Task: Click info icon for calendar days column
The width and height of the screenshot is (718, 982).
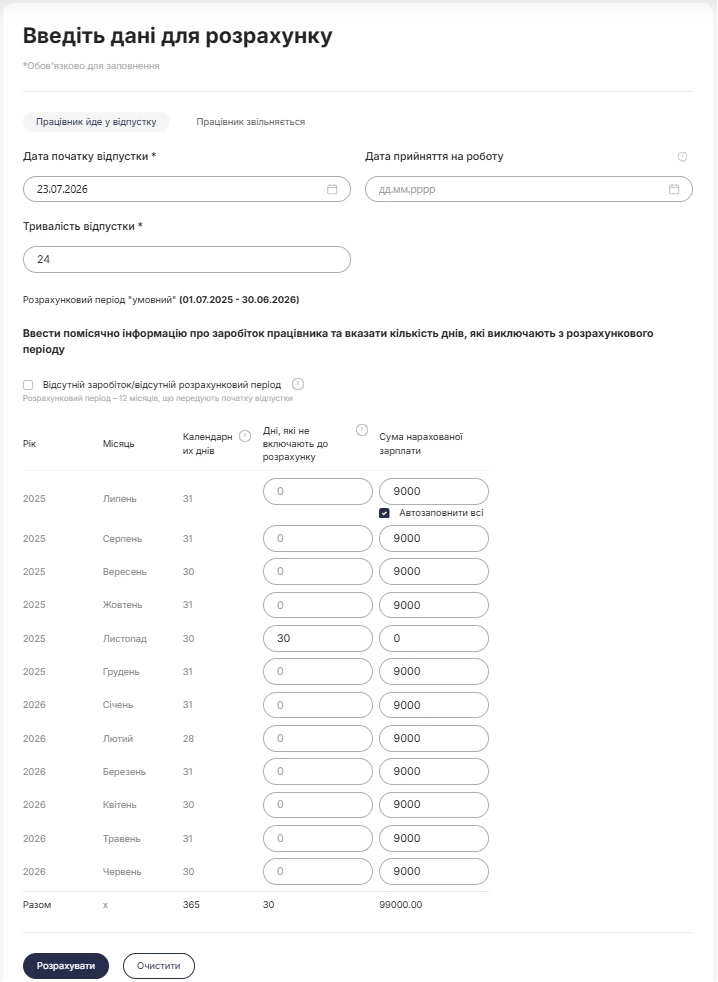Action: pos(245,436)
